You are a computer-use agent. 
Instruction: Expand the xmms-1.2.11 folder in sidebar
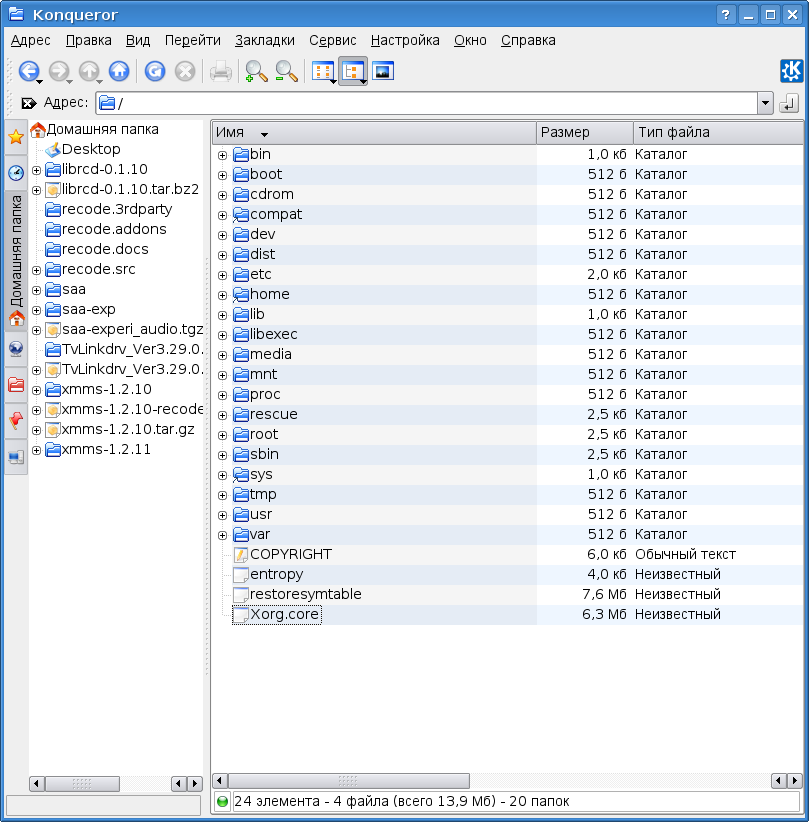(x=36, y=450)
